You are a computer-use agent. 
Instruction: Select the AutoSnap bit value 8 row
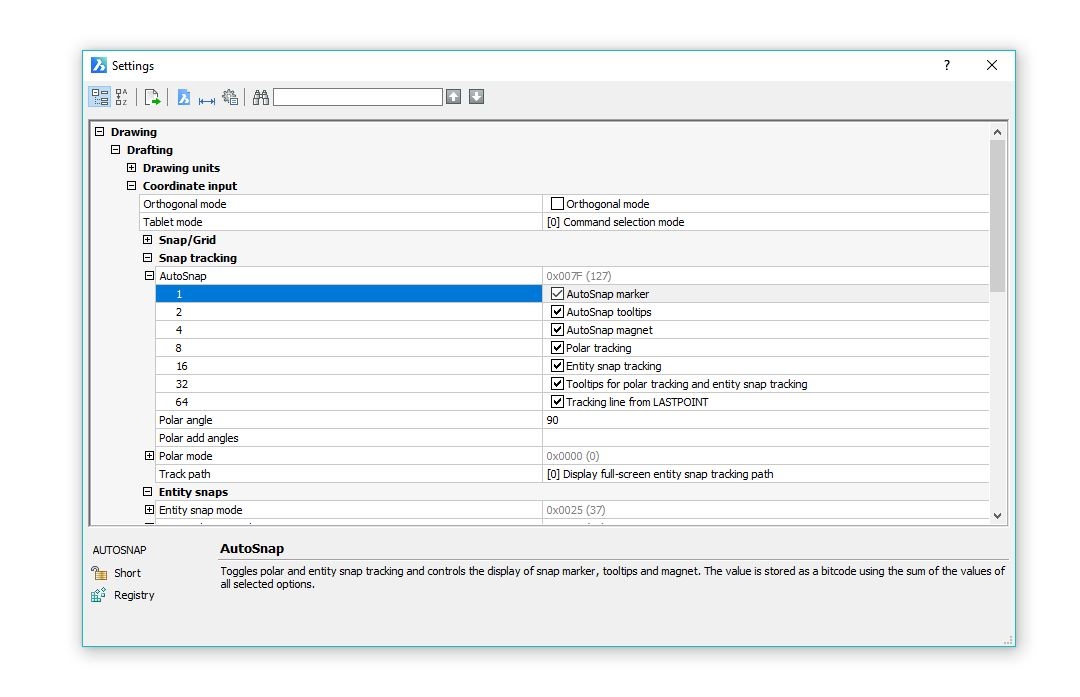point(349,348)
